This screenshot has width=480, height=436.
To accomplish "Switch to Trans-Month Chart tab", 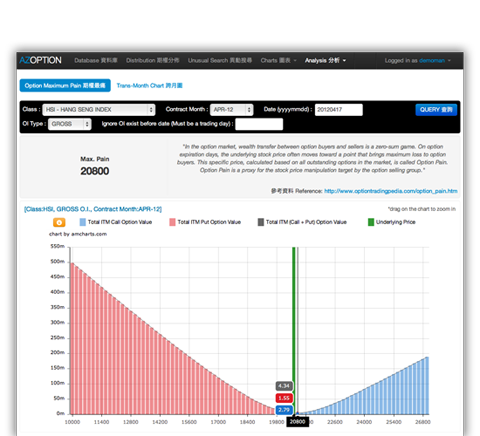I will tap(149, 86).
